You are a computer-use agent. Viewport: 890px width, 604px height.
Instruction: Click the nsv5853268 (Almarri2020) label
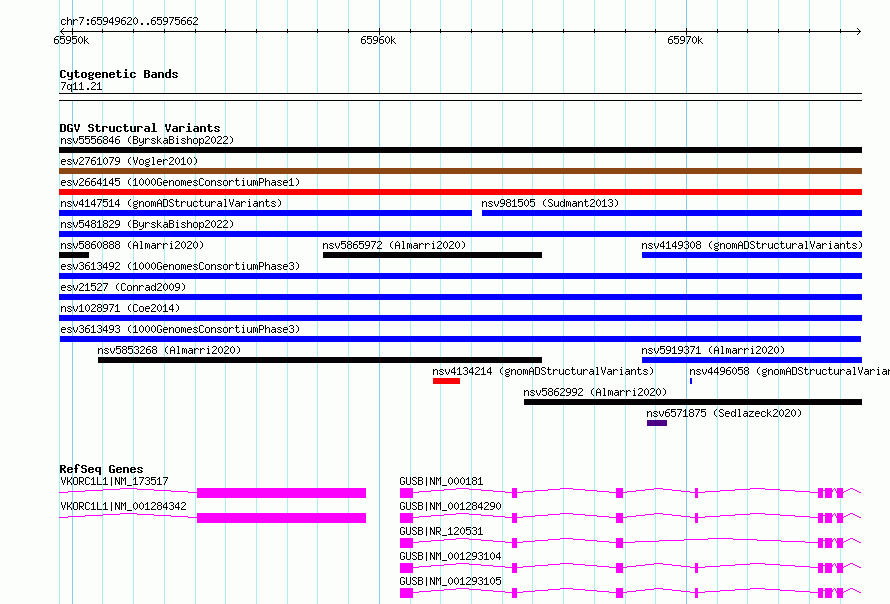click(x=169, y=350)
